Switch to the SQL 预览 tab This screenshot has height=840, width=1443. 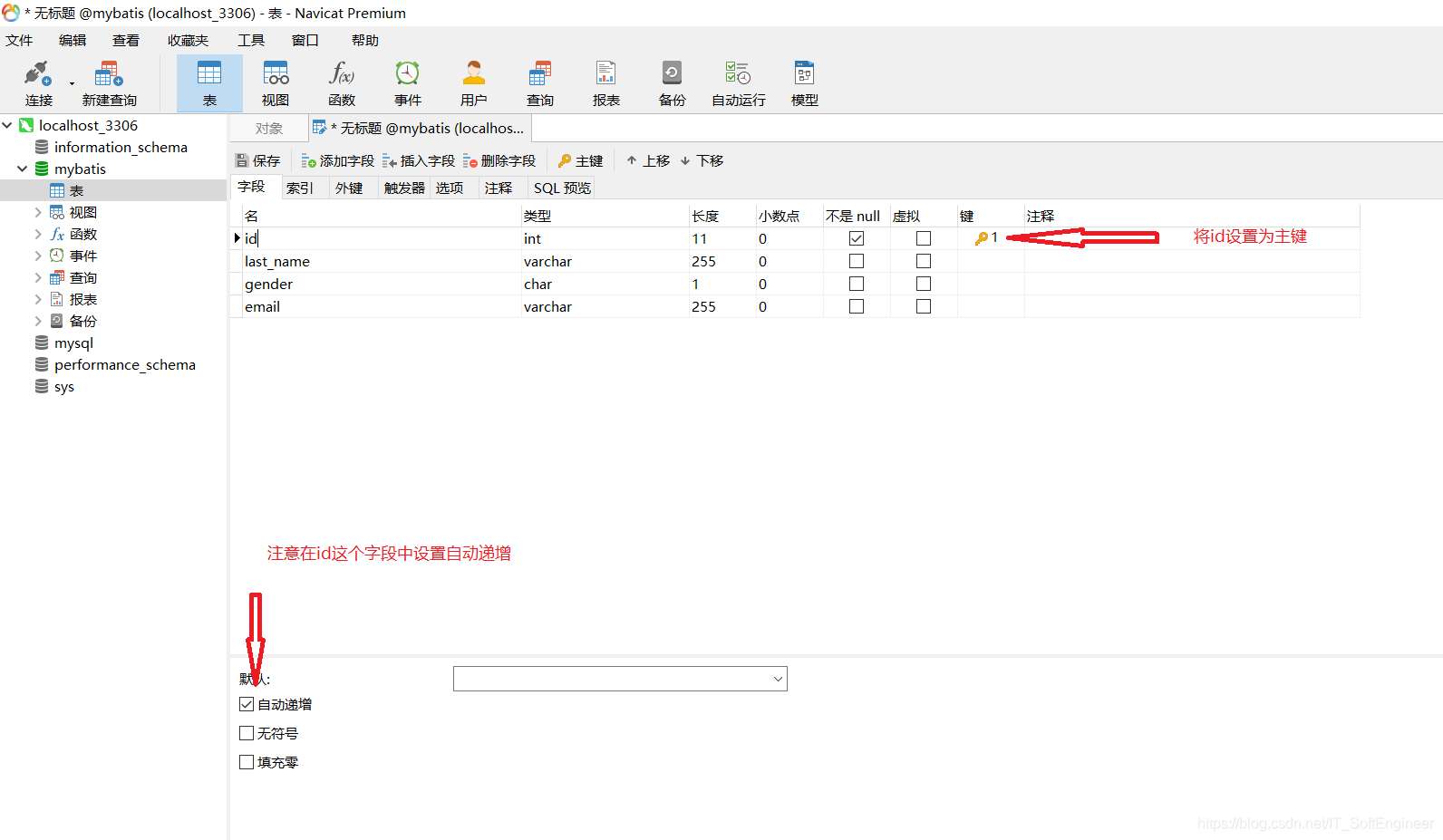[562, 188]
